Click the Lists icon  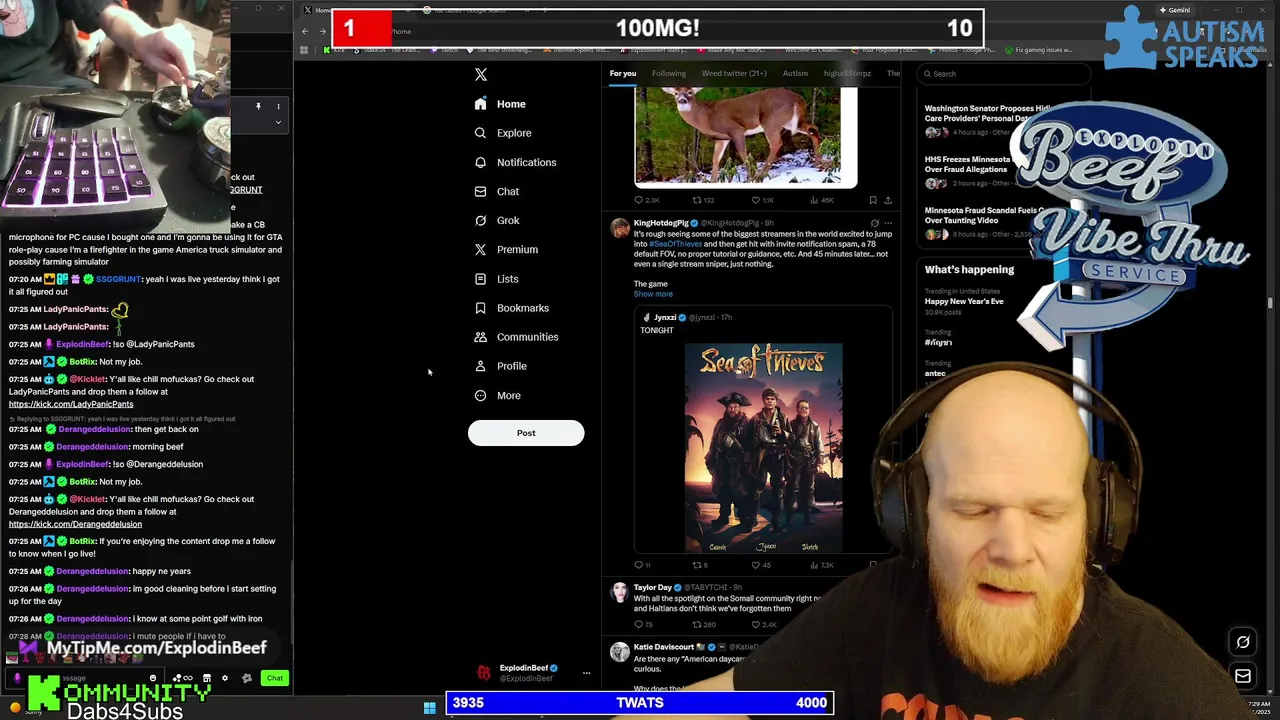point(481,279)
